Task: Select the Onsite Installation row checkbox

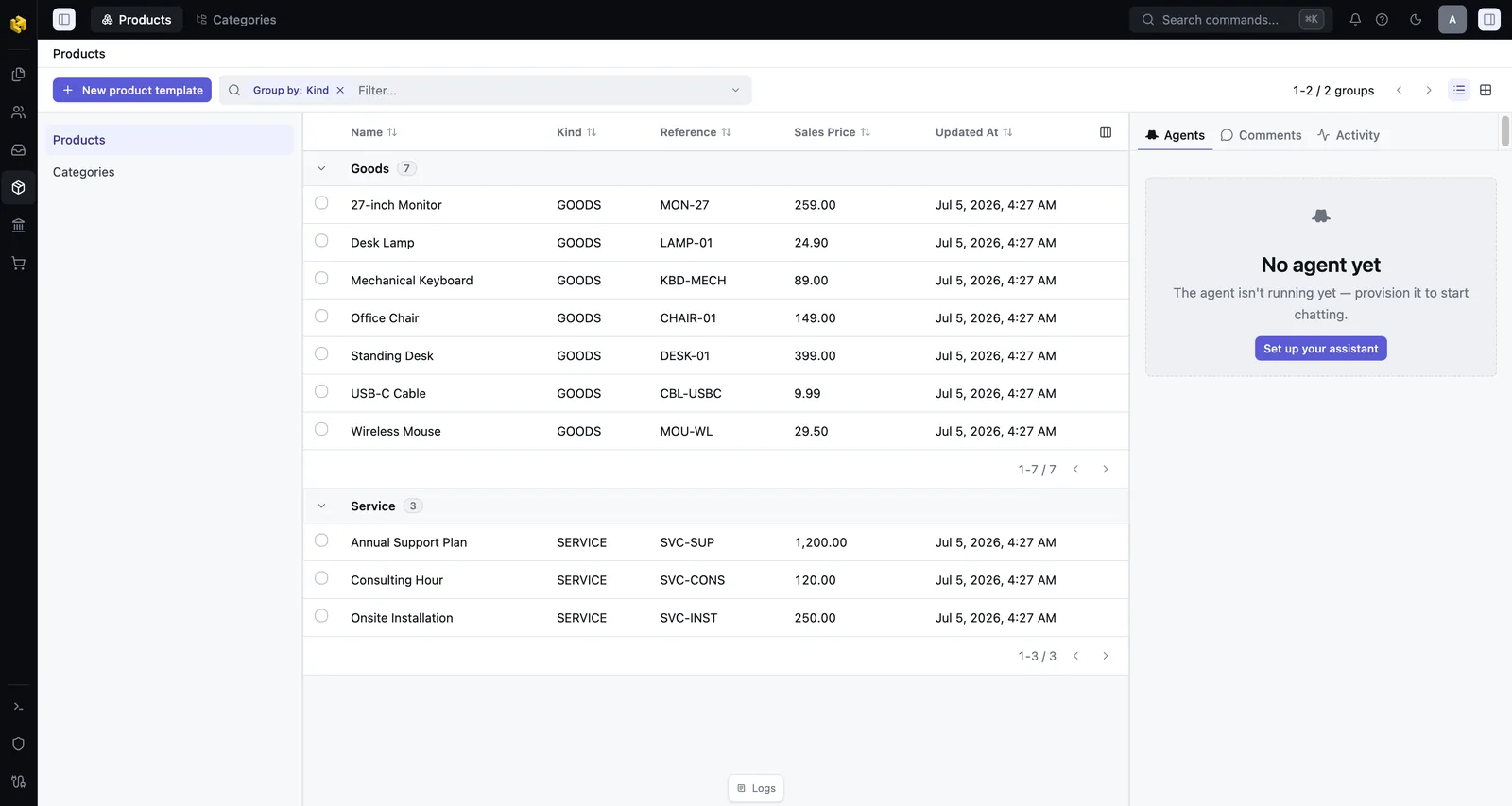Action: click(x=321, y=616)
